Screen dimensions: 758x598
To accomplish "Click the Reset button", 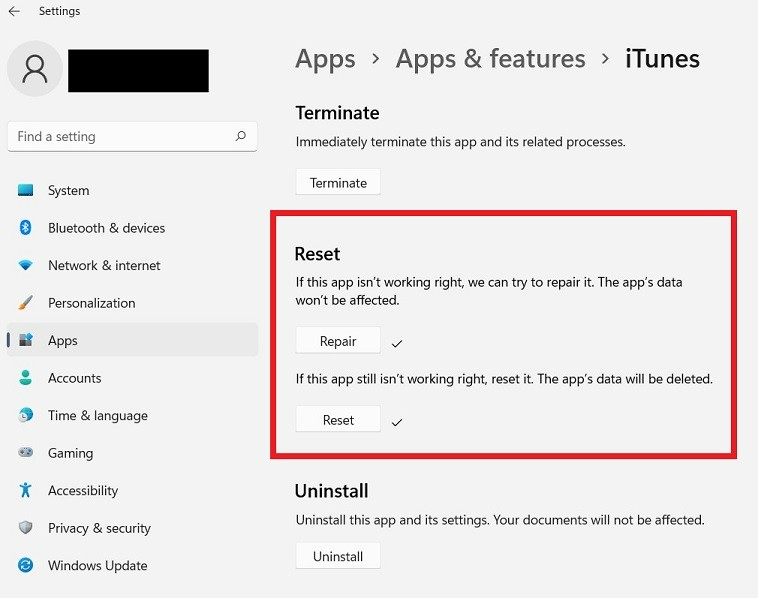I will pos(338,420).
